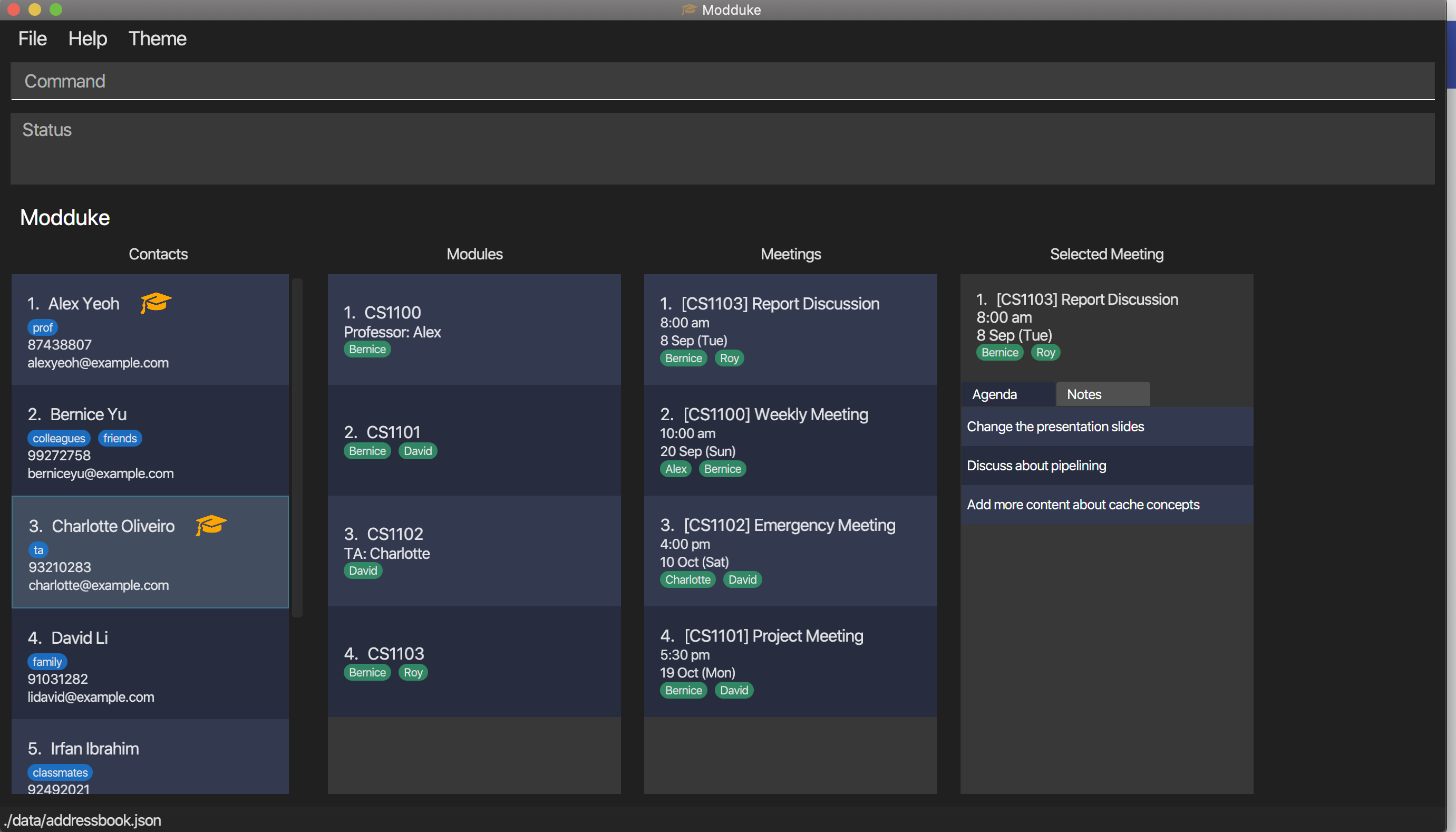Open the Help menu

(88, 39)
